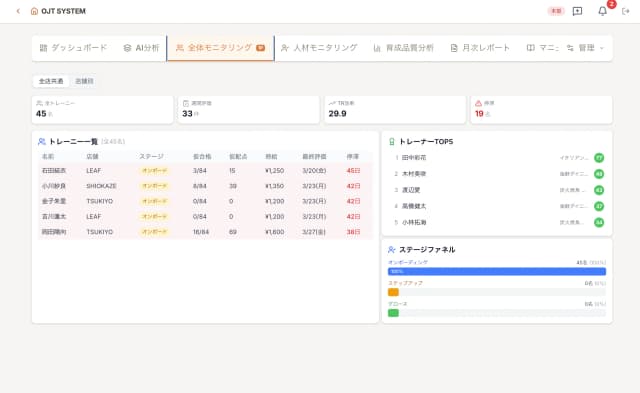The image size is (640, 393).
Task: Click the logout icon in header
Action: pyautogui.click(x=625, y=11)
